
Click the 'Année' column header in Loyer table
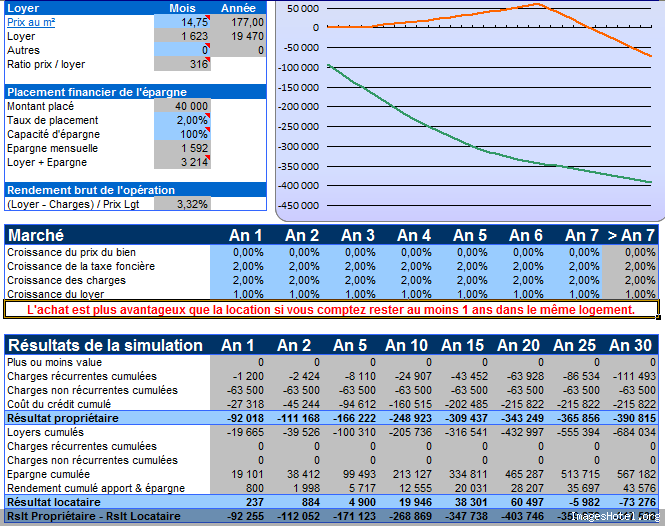tap(238, 8)
